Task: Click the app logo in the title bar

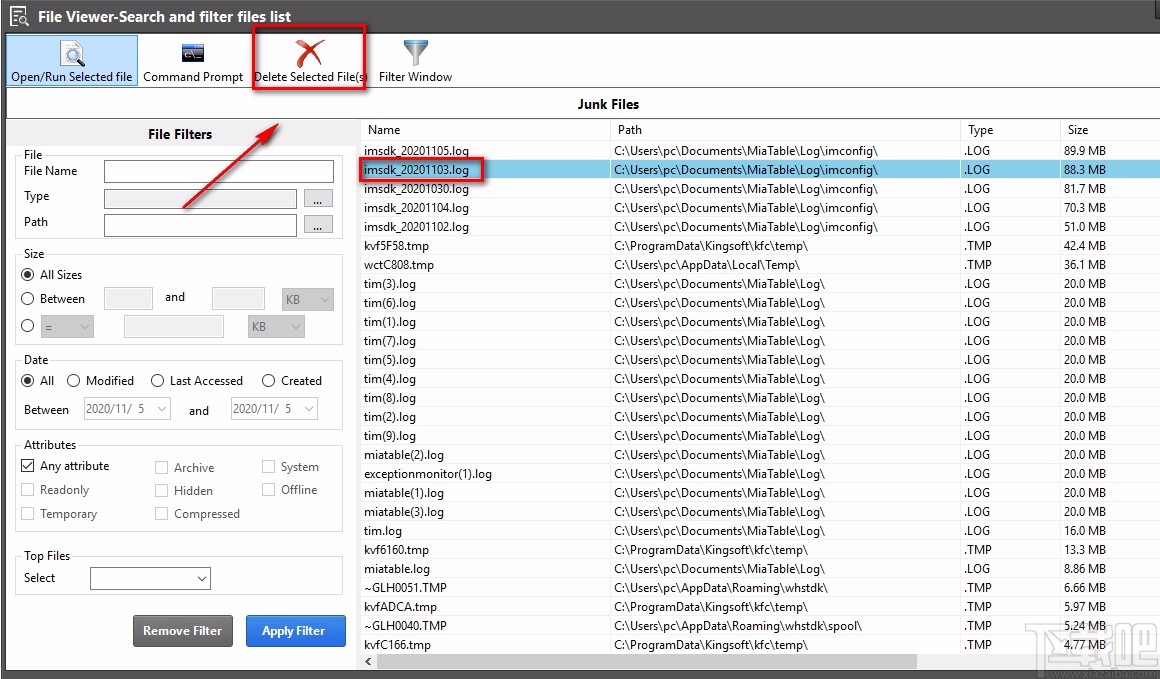Action: 16,16
